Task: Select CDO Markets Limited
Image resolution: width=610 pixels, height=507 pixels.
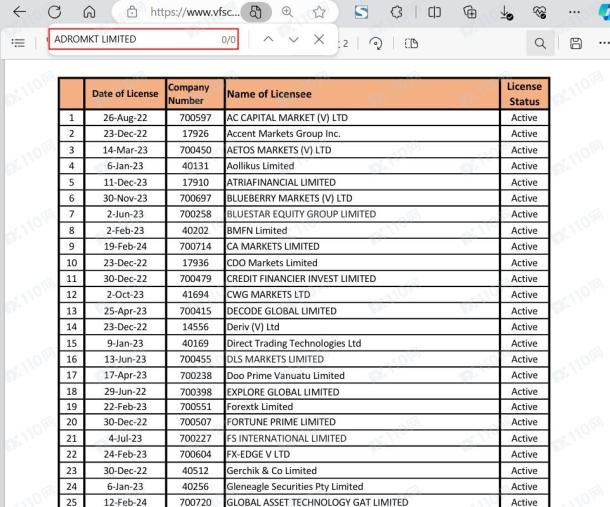Action: (272, 263)
